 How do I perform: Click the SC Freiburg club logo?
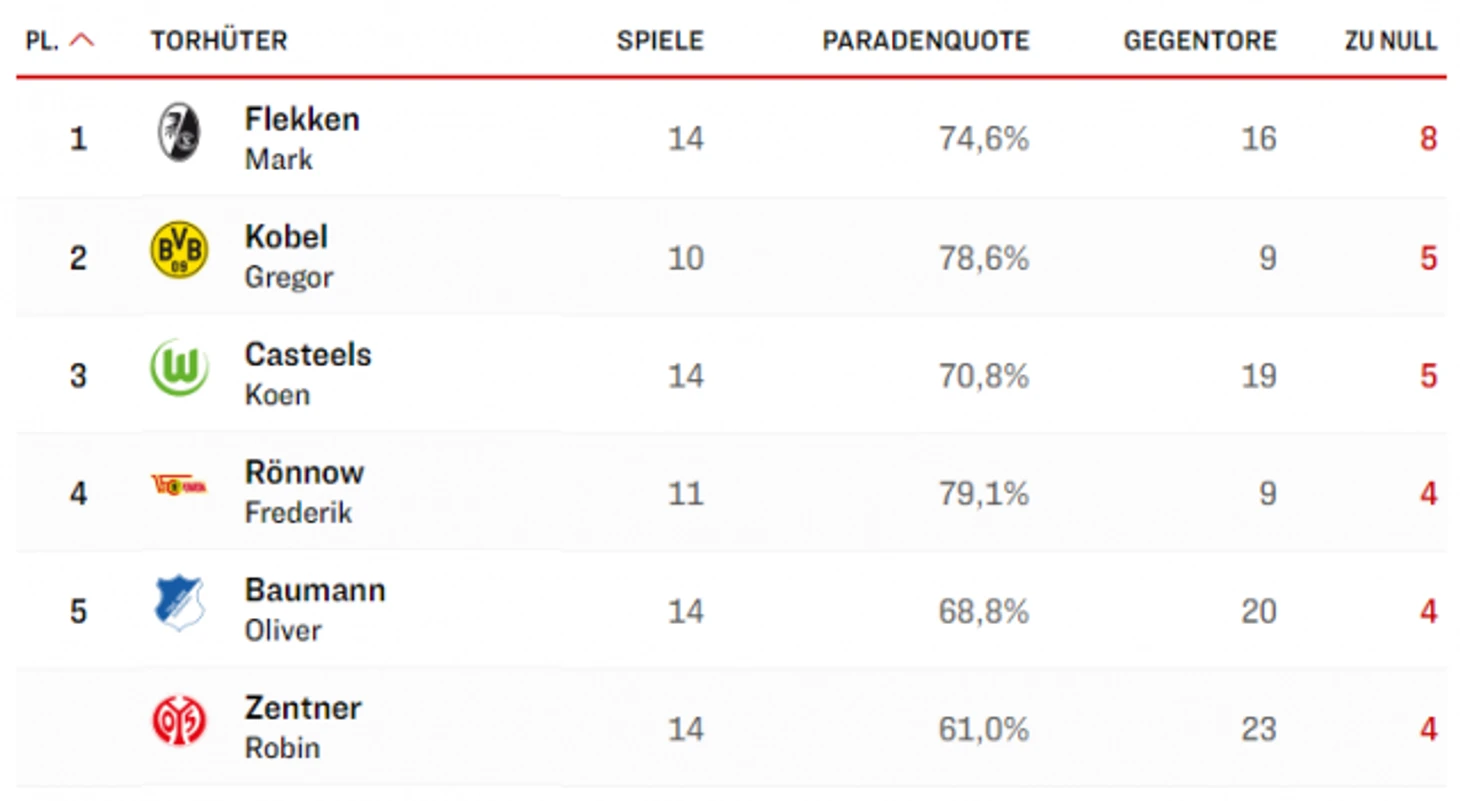179,133
